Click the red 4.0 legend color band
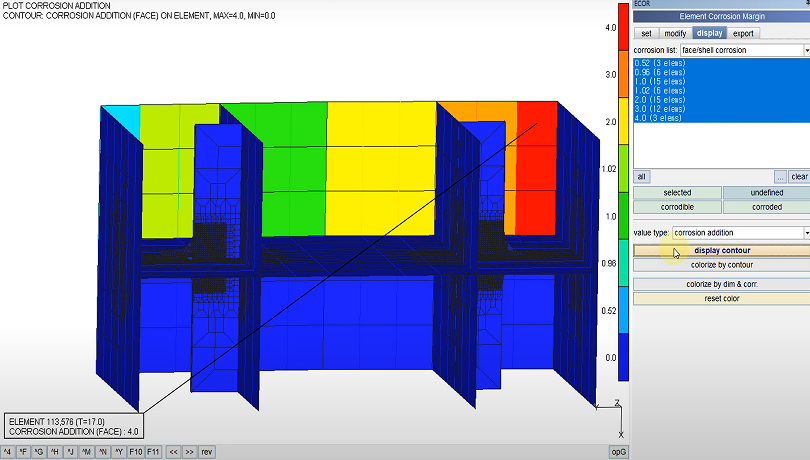This screenshot has height=460, width=810. [x=624, y=27]
